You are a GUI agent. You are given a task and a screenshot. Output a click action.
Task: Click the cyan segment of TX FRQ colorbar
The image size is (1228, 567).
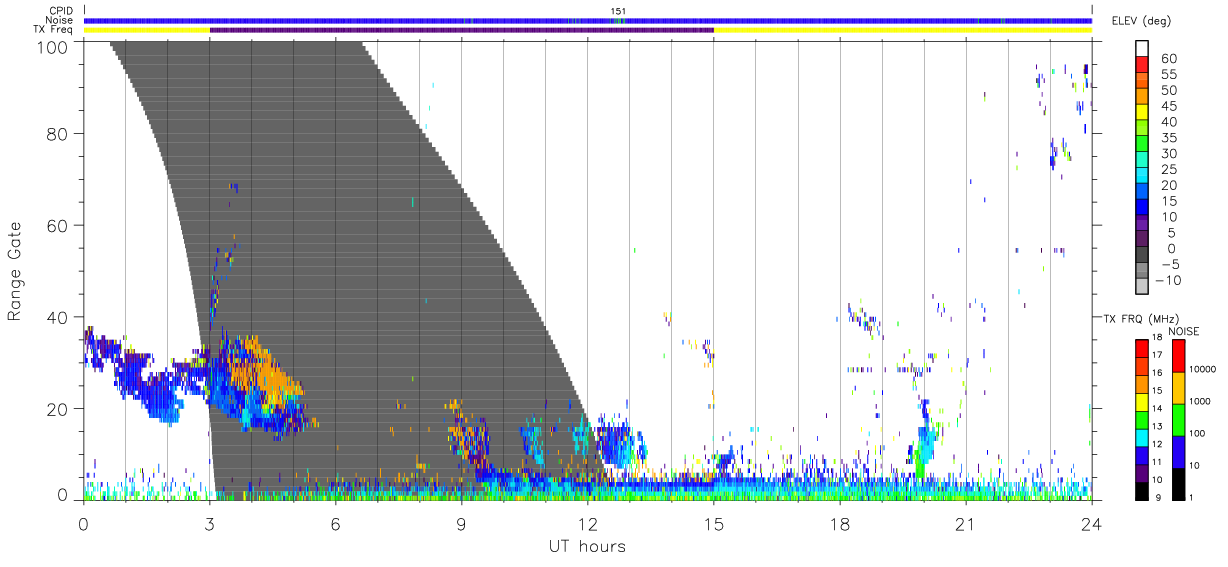pyautogui.click(x=1140, y=436)
